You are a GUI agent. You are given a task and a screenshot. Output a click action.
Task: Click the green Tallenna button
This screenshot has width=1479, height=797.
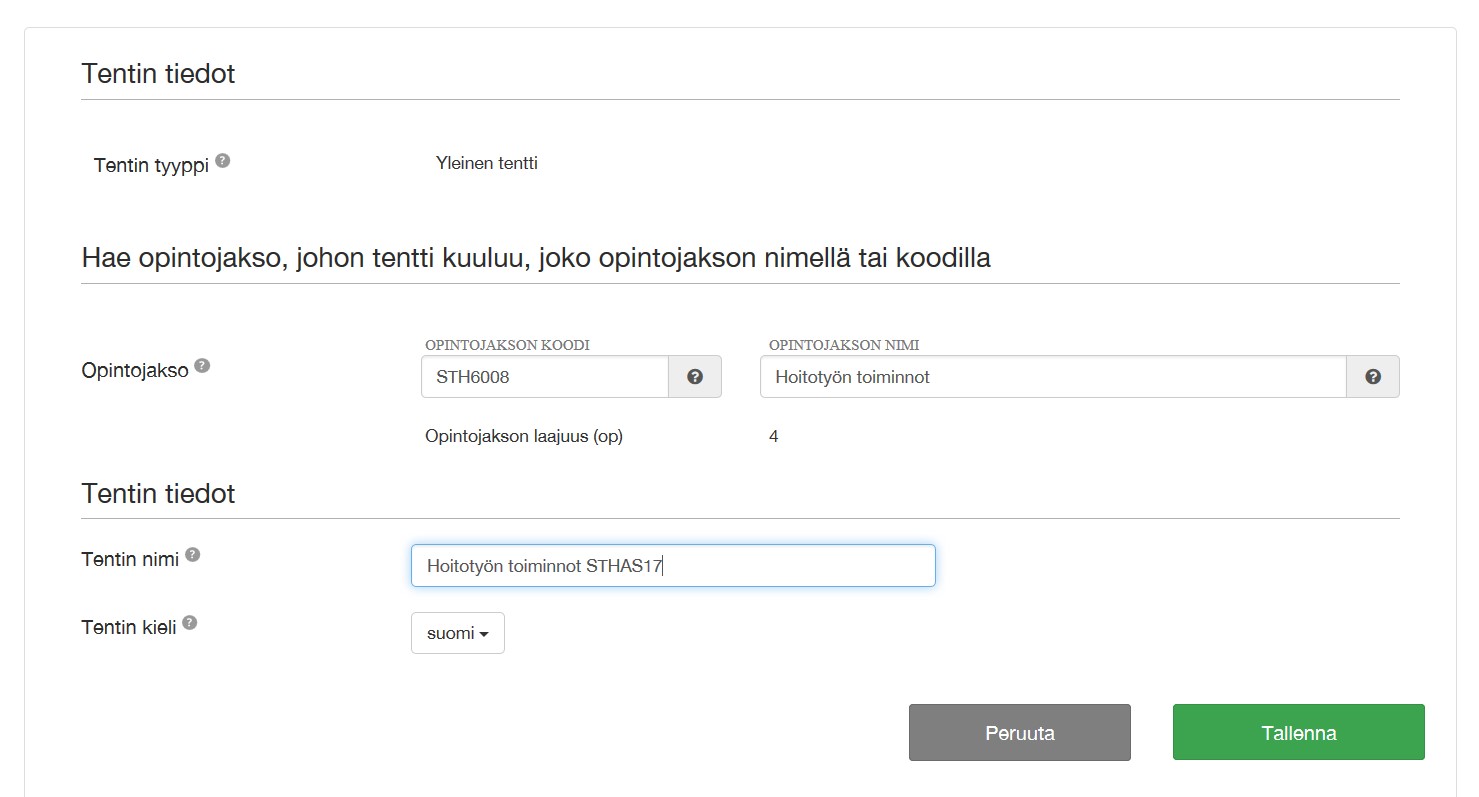[1299, 733]
